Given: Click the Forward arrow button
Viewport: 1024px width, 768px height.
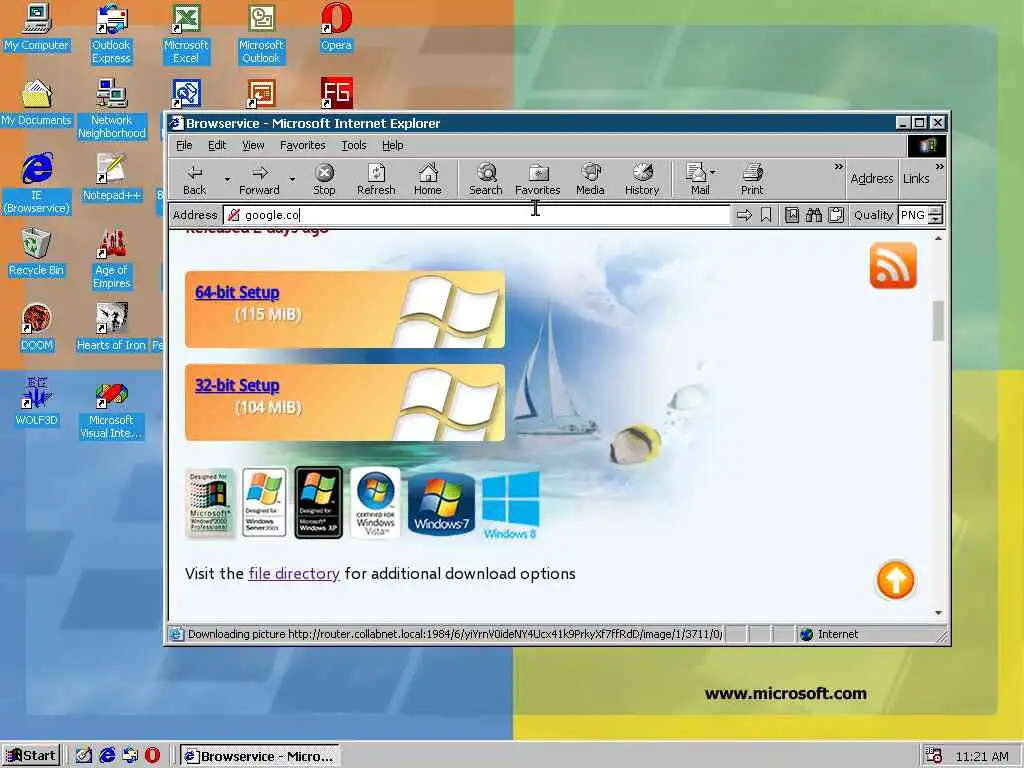Looking at the screenshot, I should click(259, 180).
